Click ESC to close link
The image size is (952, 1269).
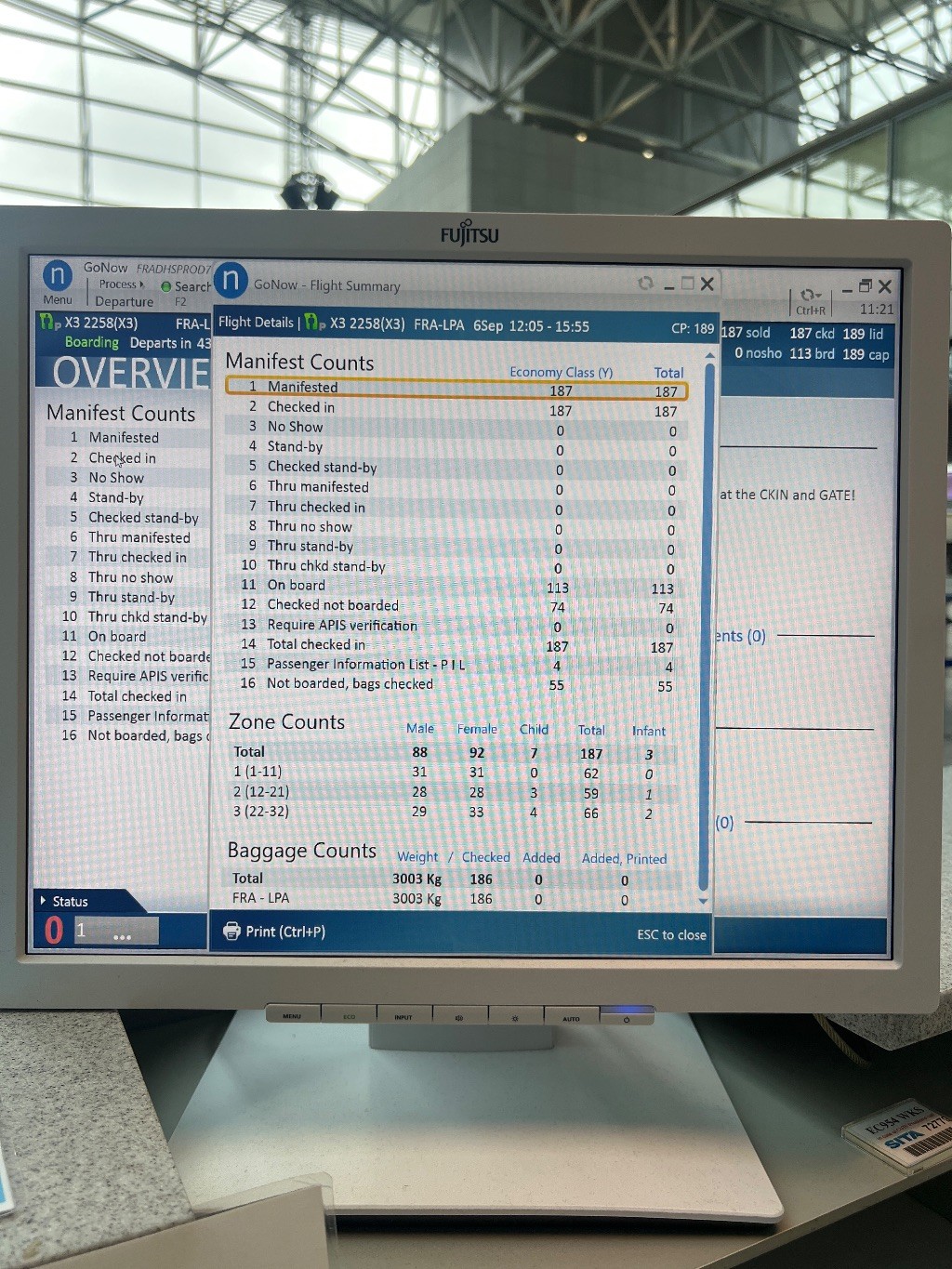pyautogui.click(x=671, y=934)
